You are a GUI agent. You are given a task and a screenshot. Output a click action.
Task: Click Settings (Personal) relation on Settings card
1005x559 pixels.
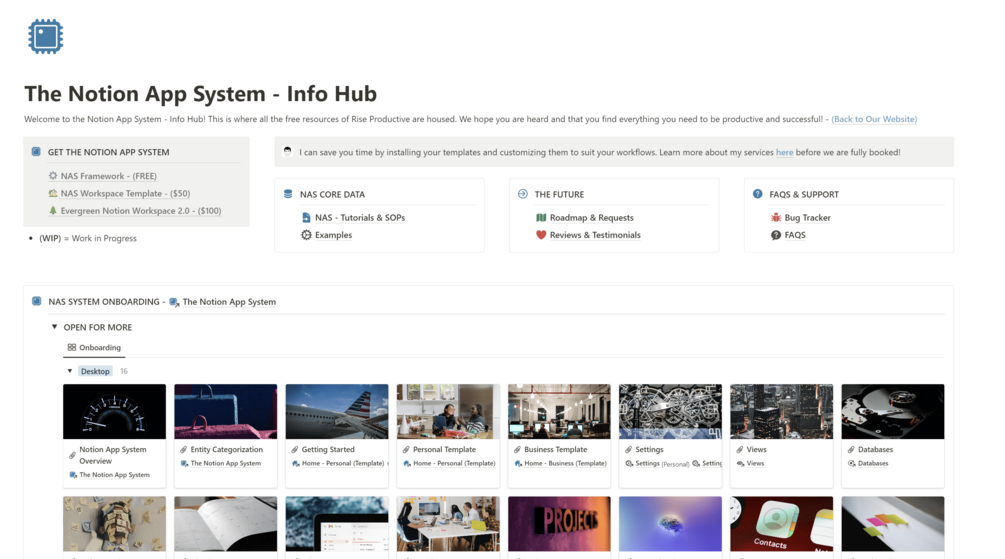(661, 463)
